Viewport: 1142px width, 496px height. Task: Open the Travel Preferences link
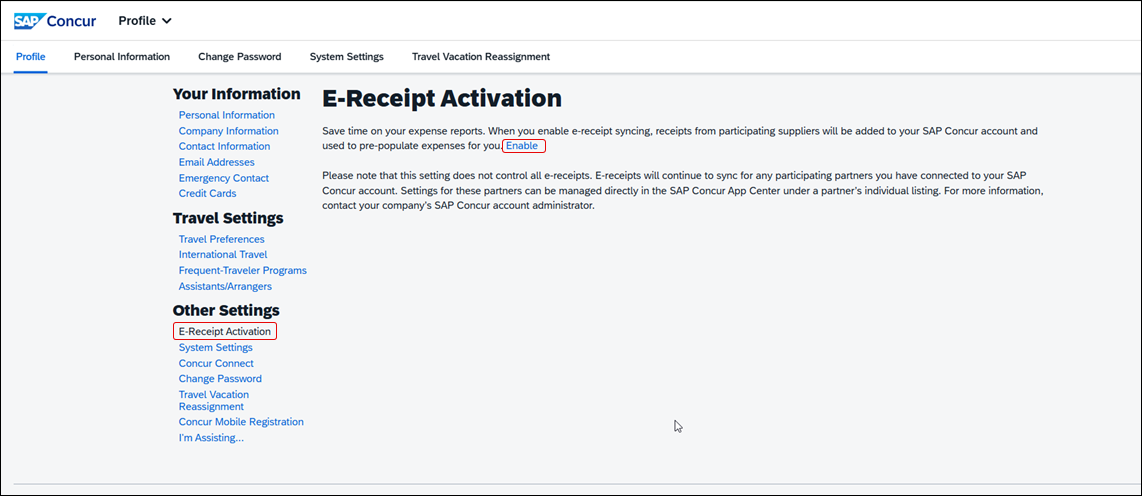coord(221,239)
